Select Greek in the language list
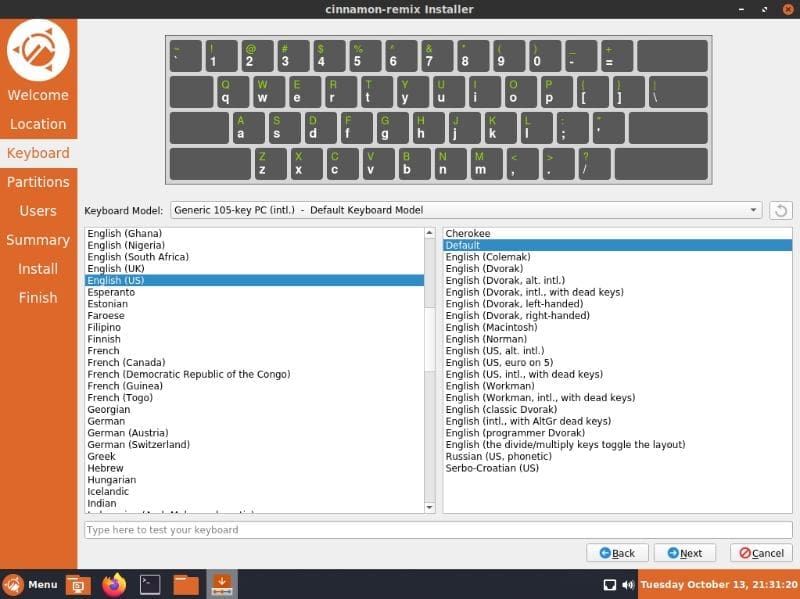 pyautogui.click(x=254, y=457)
